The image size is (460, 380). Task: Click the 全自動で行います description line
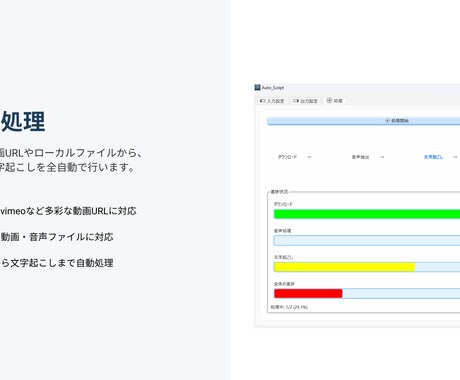click(x=67, y=167)
